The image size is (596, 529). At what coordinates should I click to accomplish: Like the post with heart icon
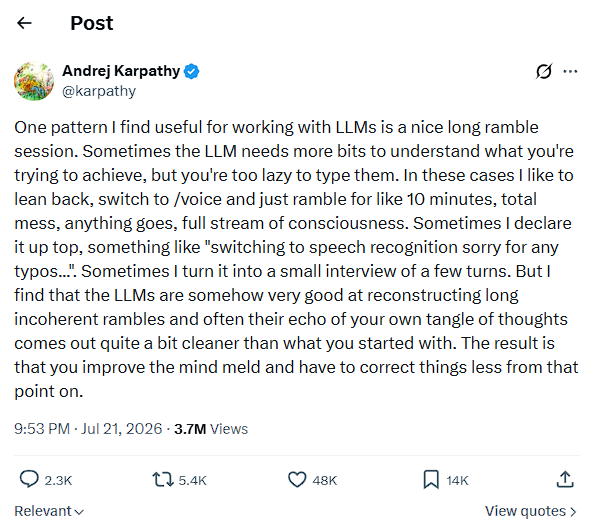(297, 480)
